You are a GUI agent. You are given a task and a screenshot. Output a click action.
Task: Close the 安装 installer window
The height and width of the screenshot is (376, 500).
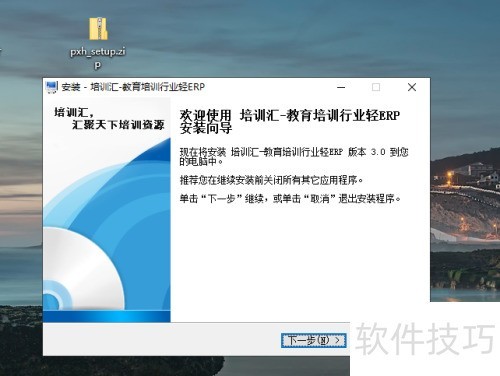pos(412,87)
